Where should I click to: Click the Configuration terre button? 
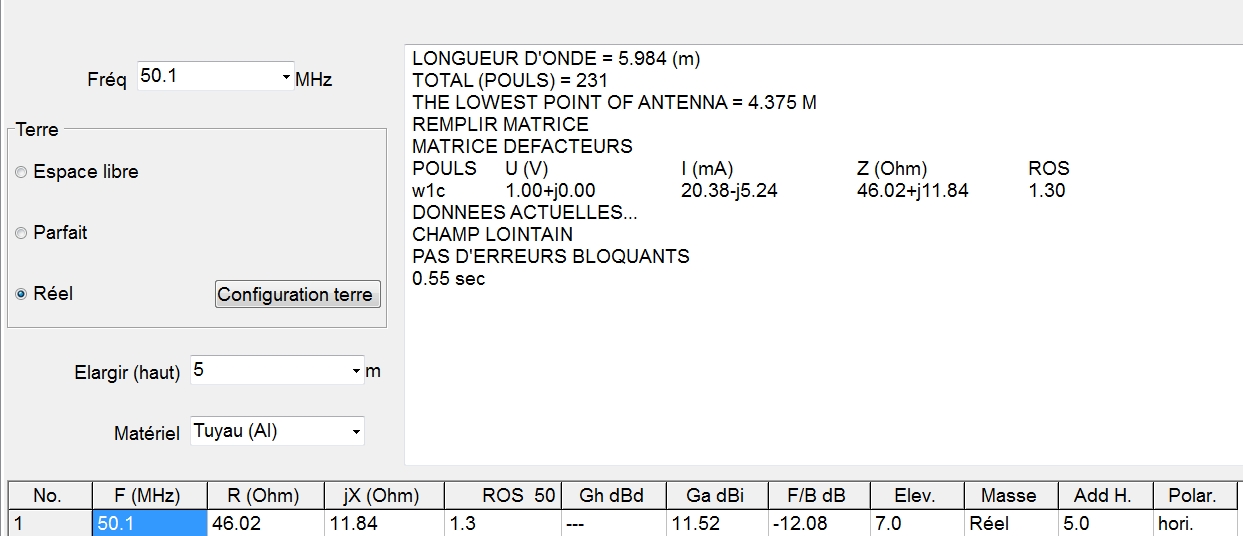[298, 294]
